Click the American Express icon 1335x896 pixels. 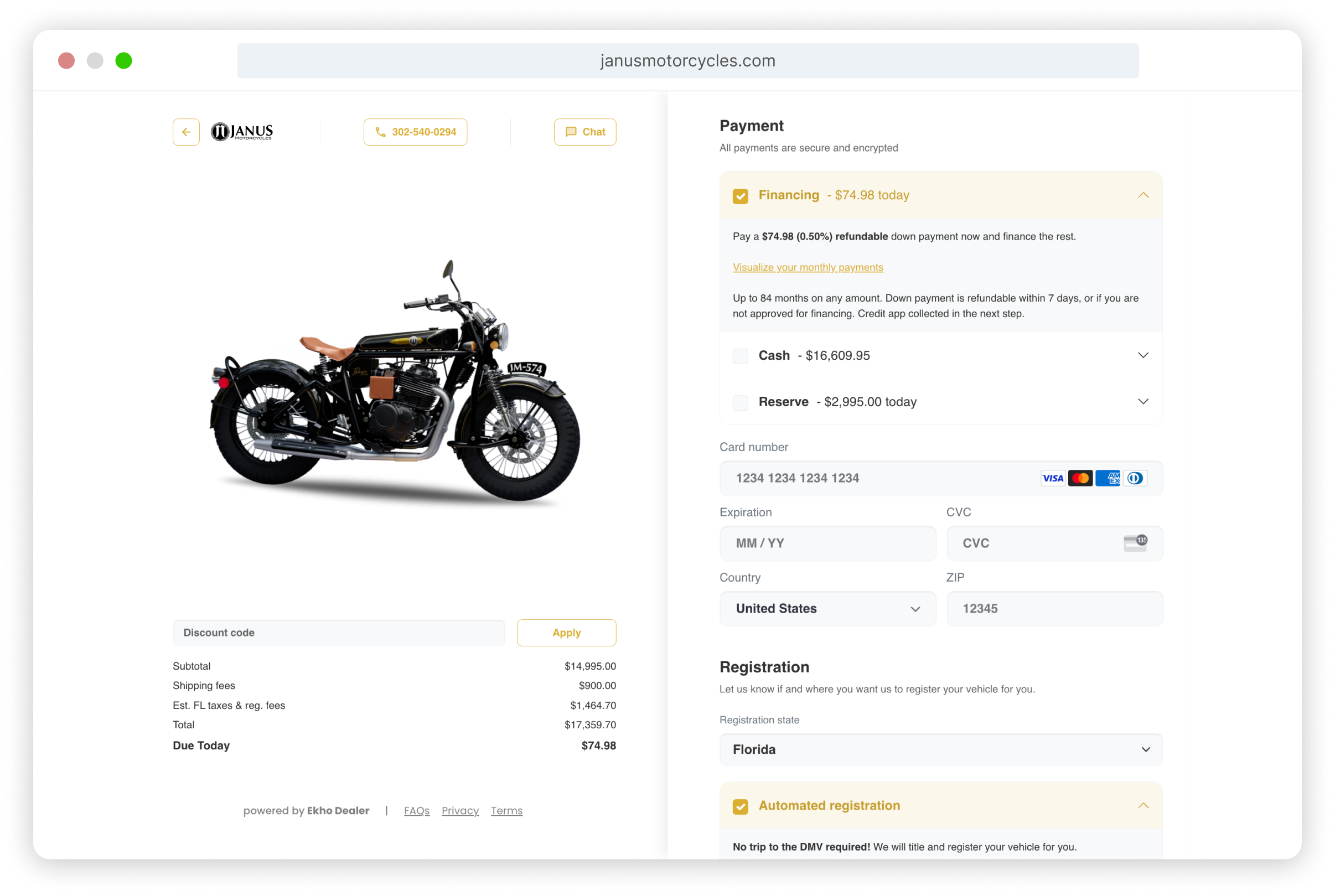point(1108,478)
